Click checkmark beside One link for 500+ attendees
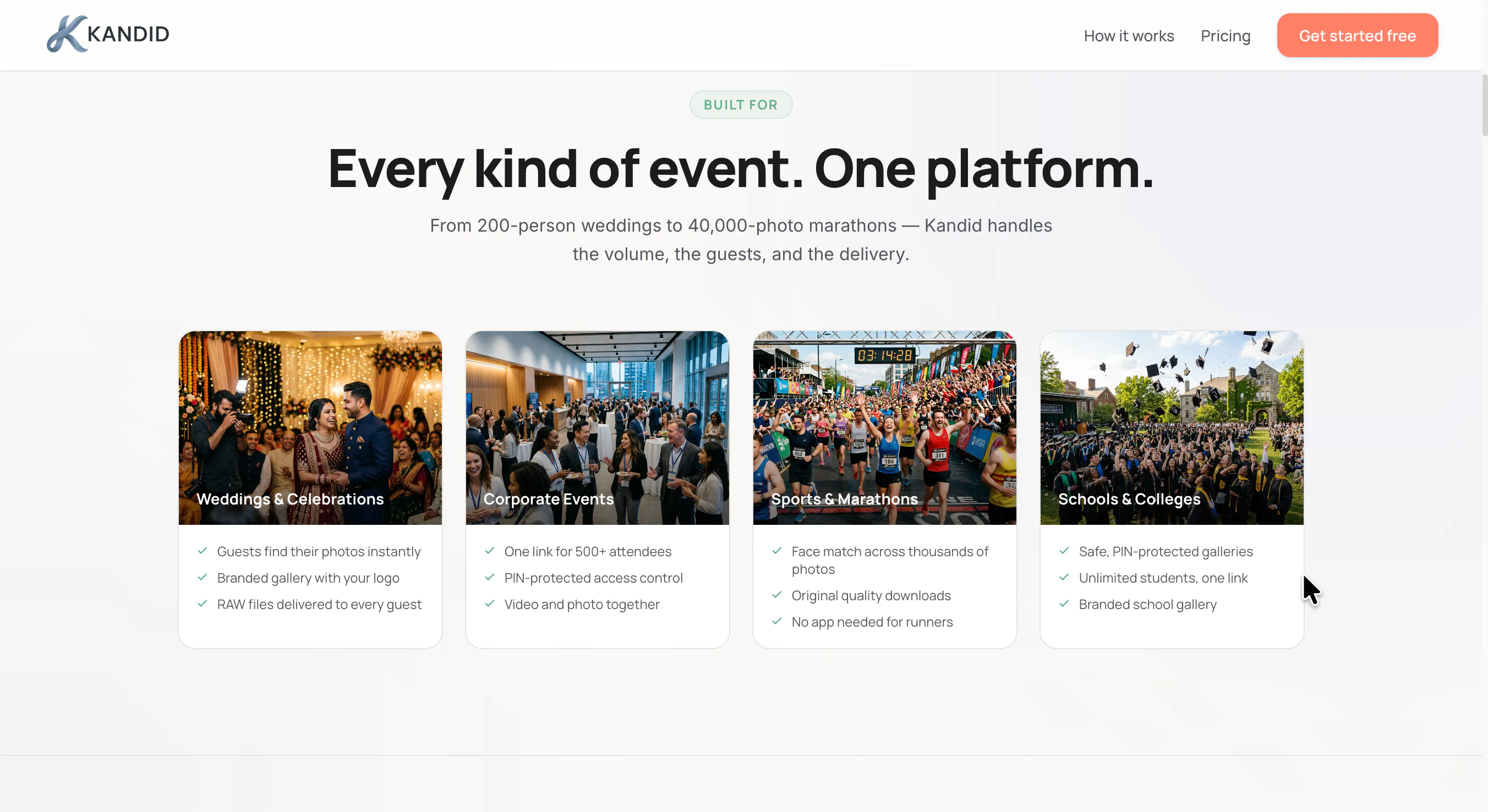This screenshot has width=1488, height=812. pos(489,551)
